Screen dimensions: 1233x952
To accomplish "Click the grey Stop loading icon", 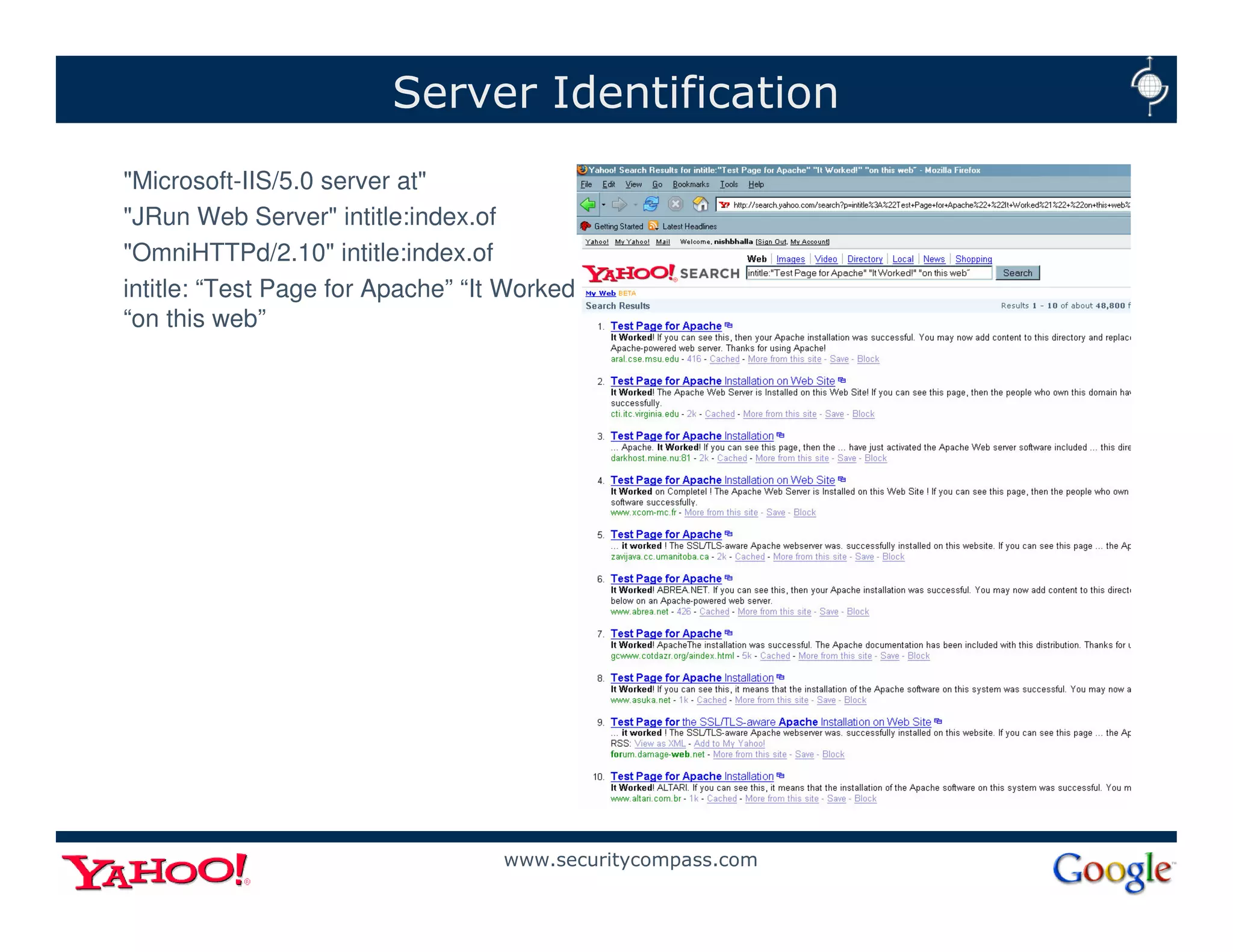I will pyautogui.click(x=676, y=205).
